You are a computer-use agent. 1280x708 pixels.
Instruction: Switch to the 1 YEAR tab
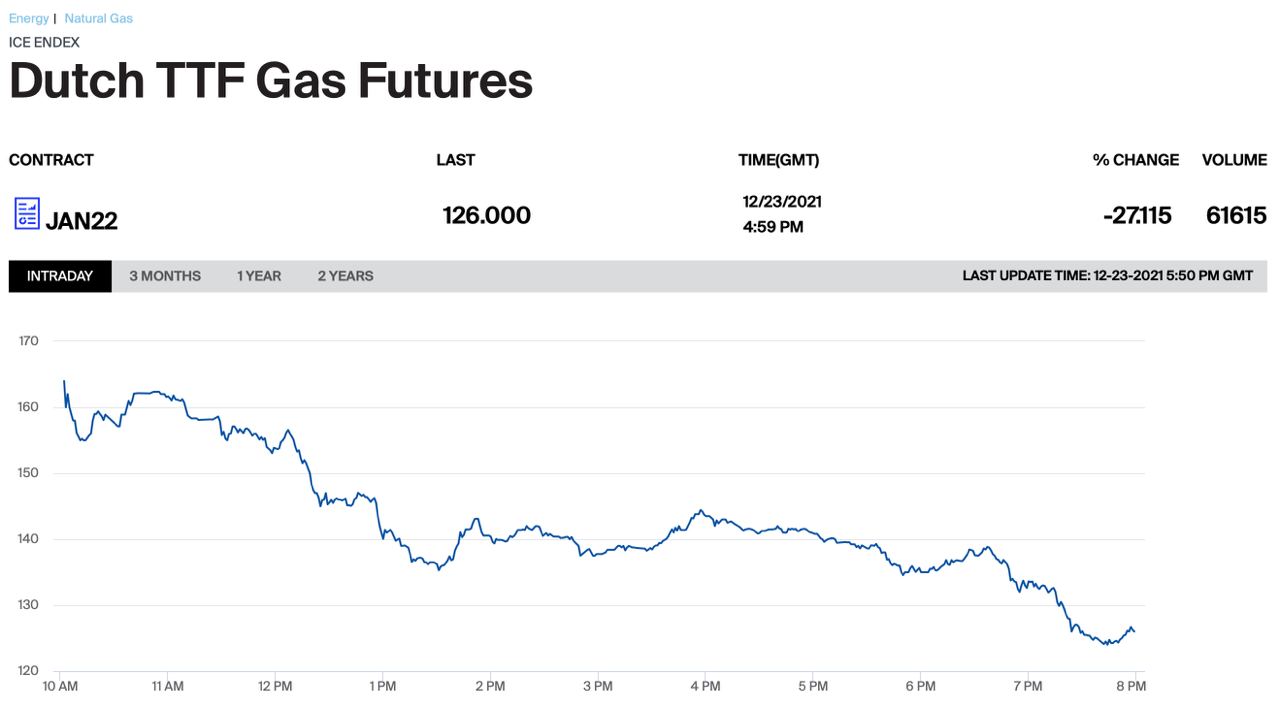click(x=259, y=276)
